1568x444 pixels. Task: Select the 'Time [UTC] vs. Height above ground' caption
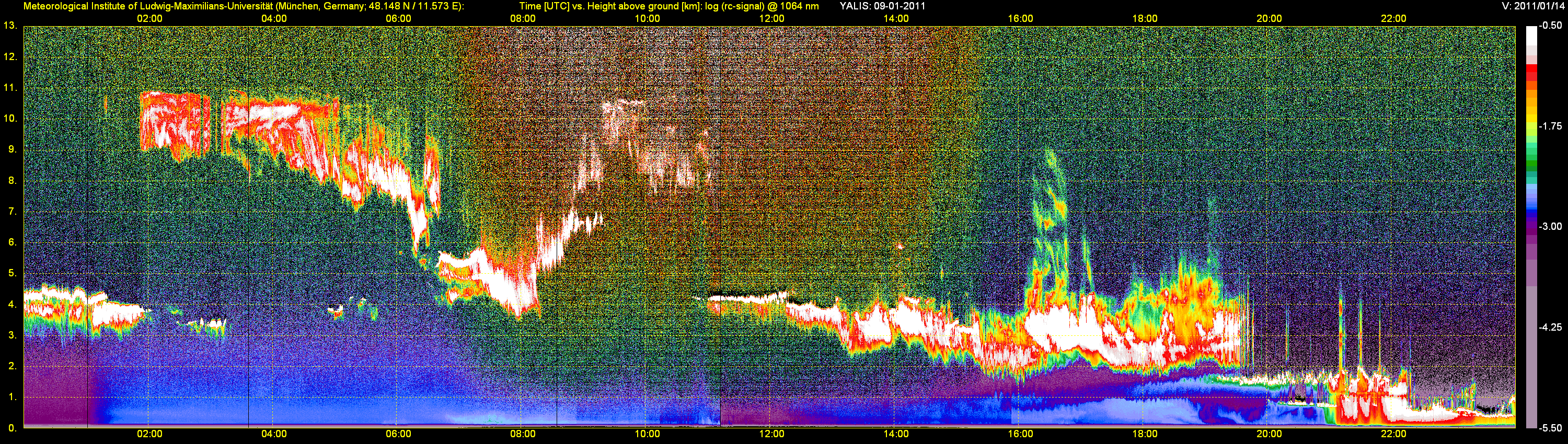(669, 6)
